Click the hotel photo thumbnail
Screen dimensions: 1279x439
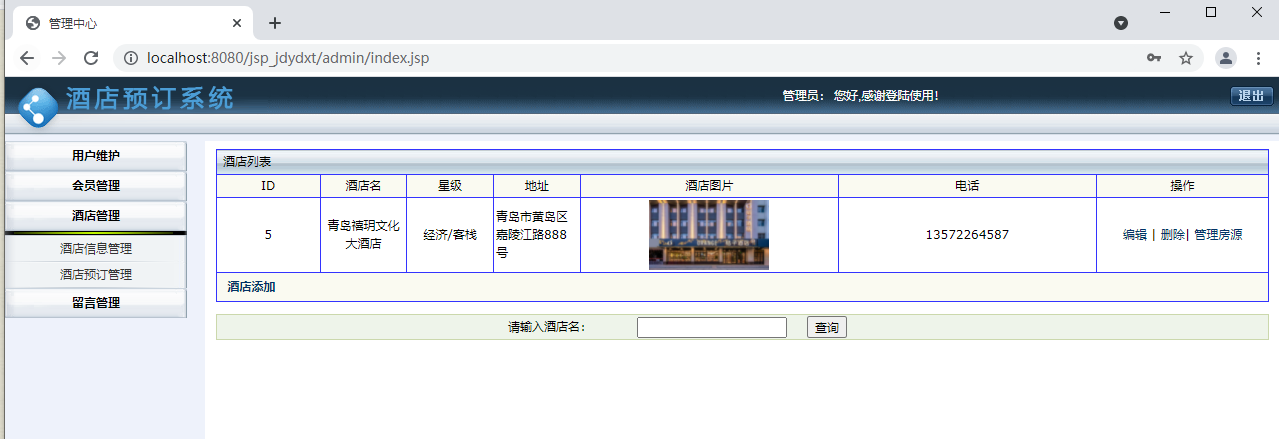click(x=709, y=235)
